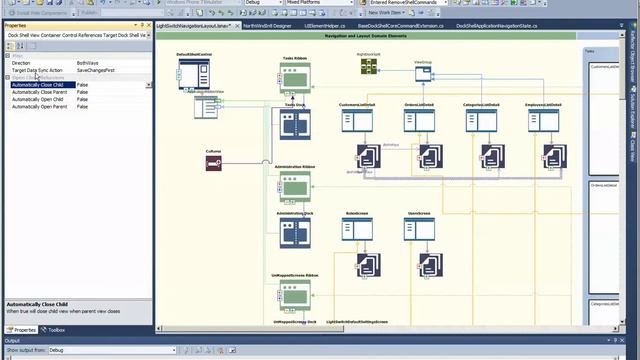Click the Toggle Word Wrap icon in Output
This screenshot has width=640, height=360.
pyautogui.click(x=232, y=350)
